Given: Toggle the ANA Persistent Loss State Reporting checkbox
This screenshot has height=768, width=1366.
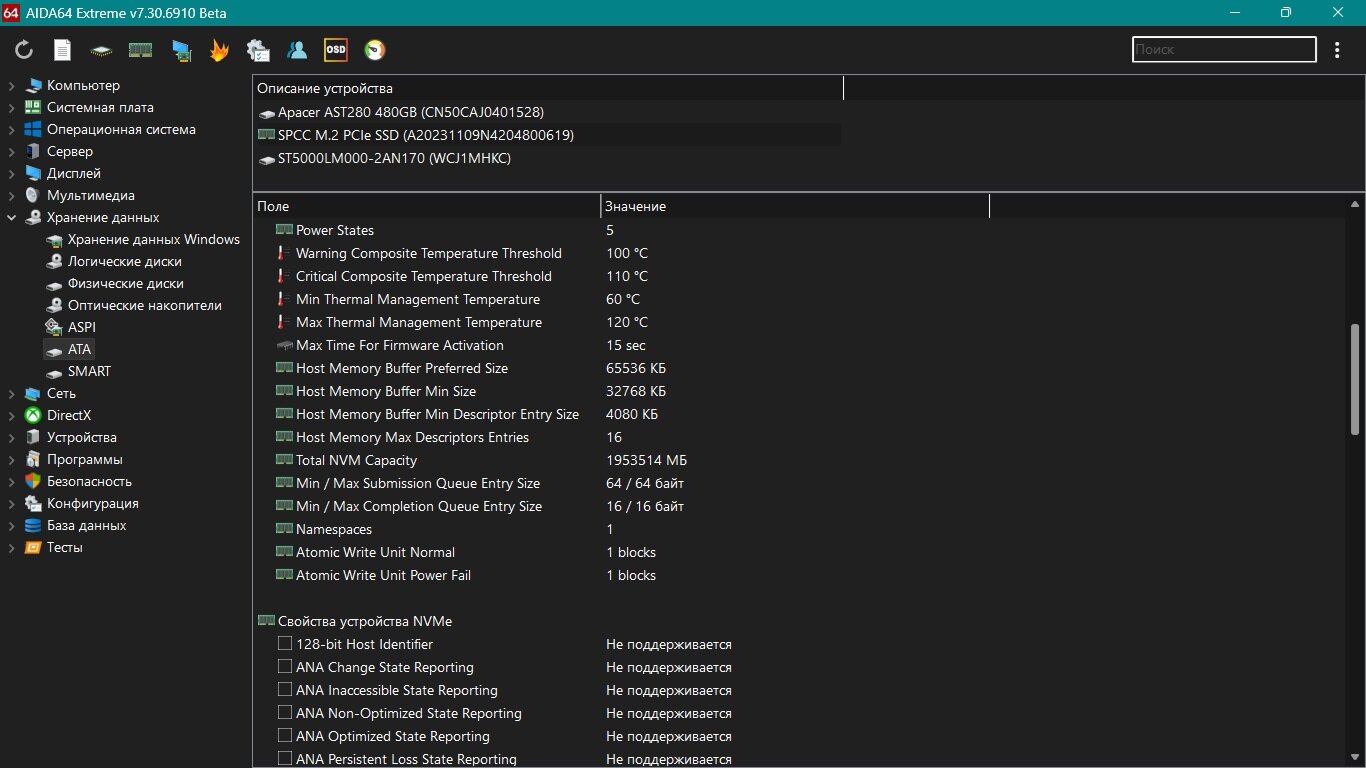Looking at the screenshot, I should tap(285, 759).
